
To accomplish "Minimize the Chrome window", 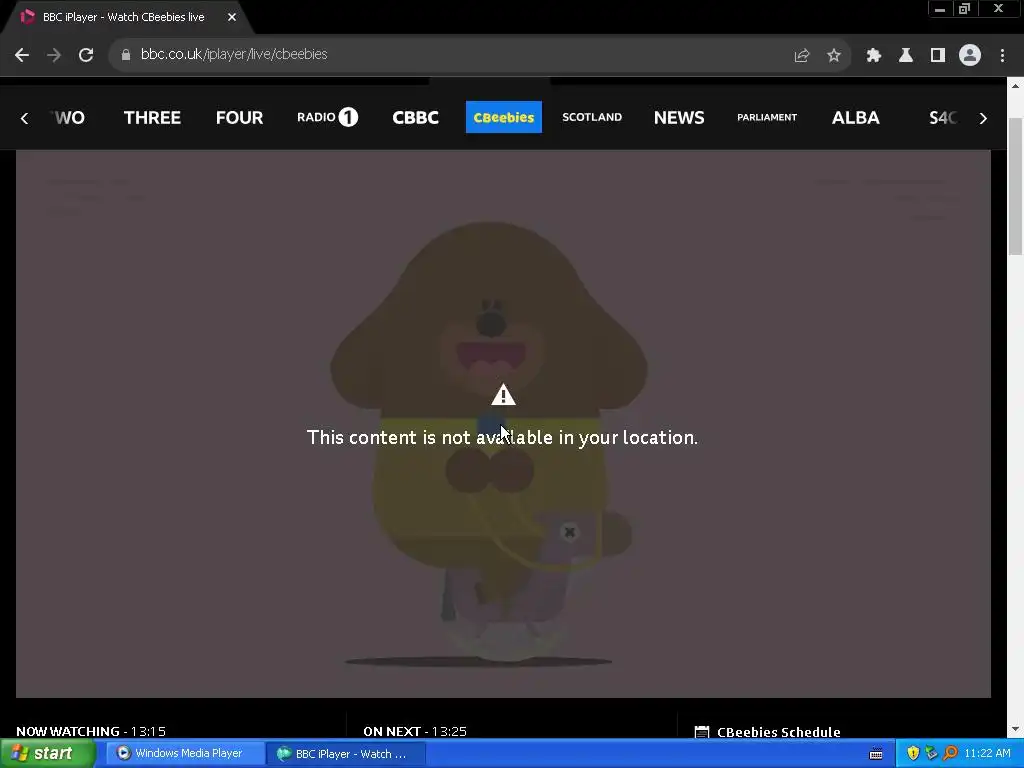I will (940, 8).
